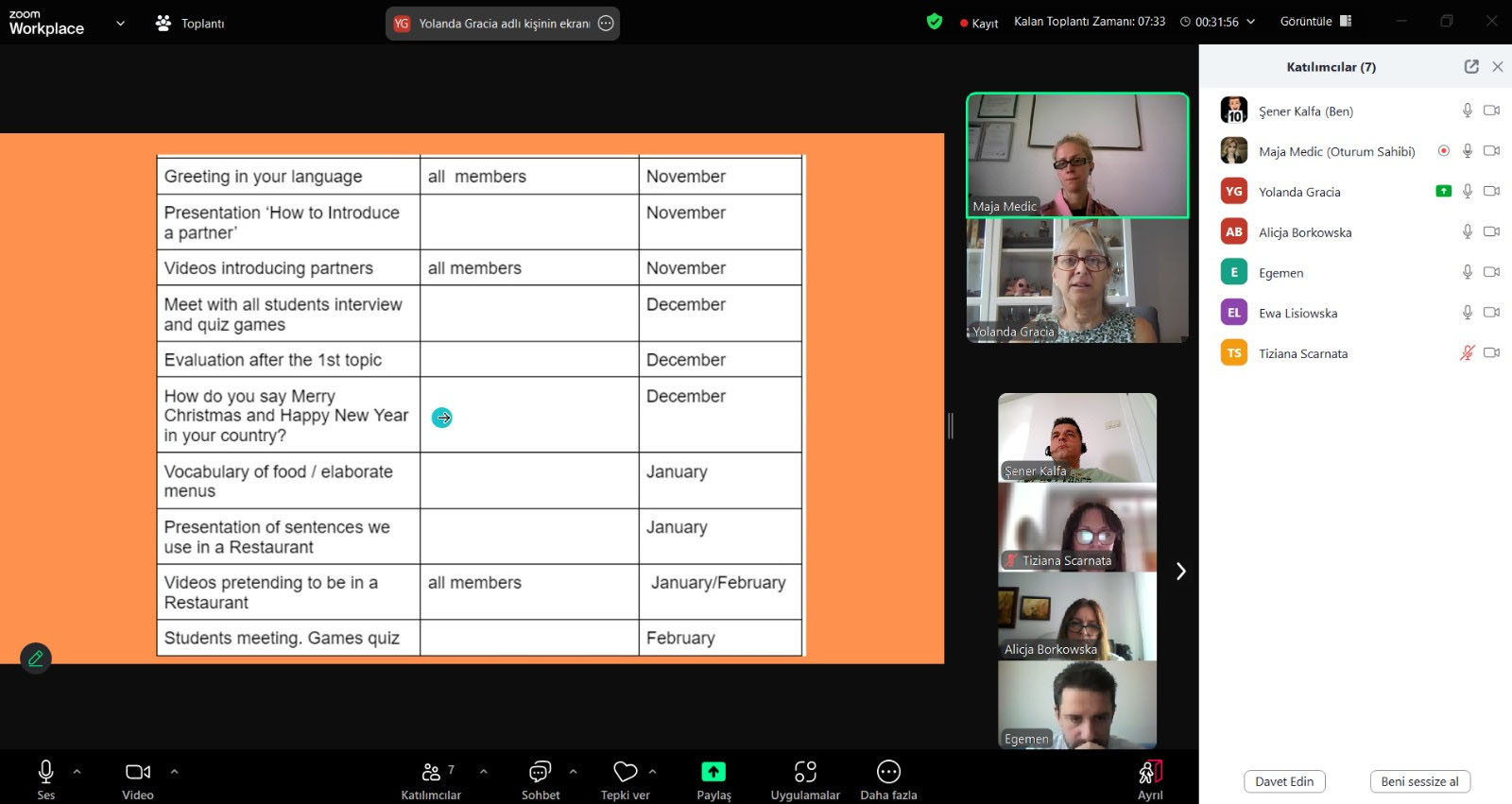Screen dimensions: 1512x804
Task: Click the Davet Edin button
Action: click(1284, 781)
